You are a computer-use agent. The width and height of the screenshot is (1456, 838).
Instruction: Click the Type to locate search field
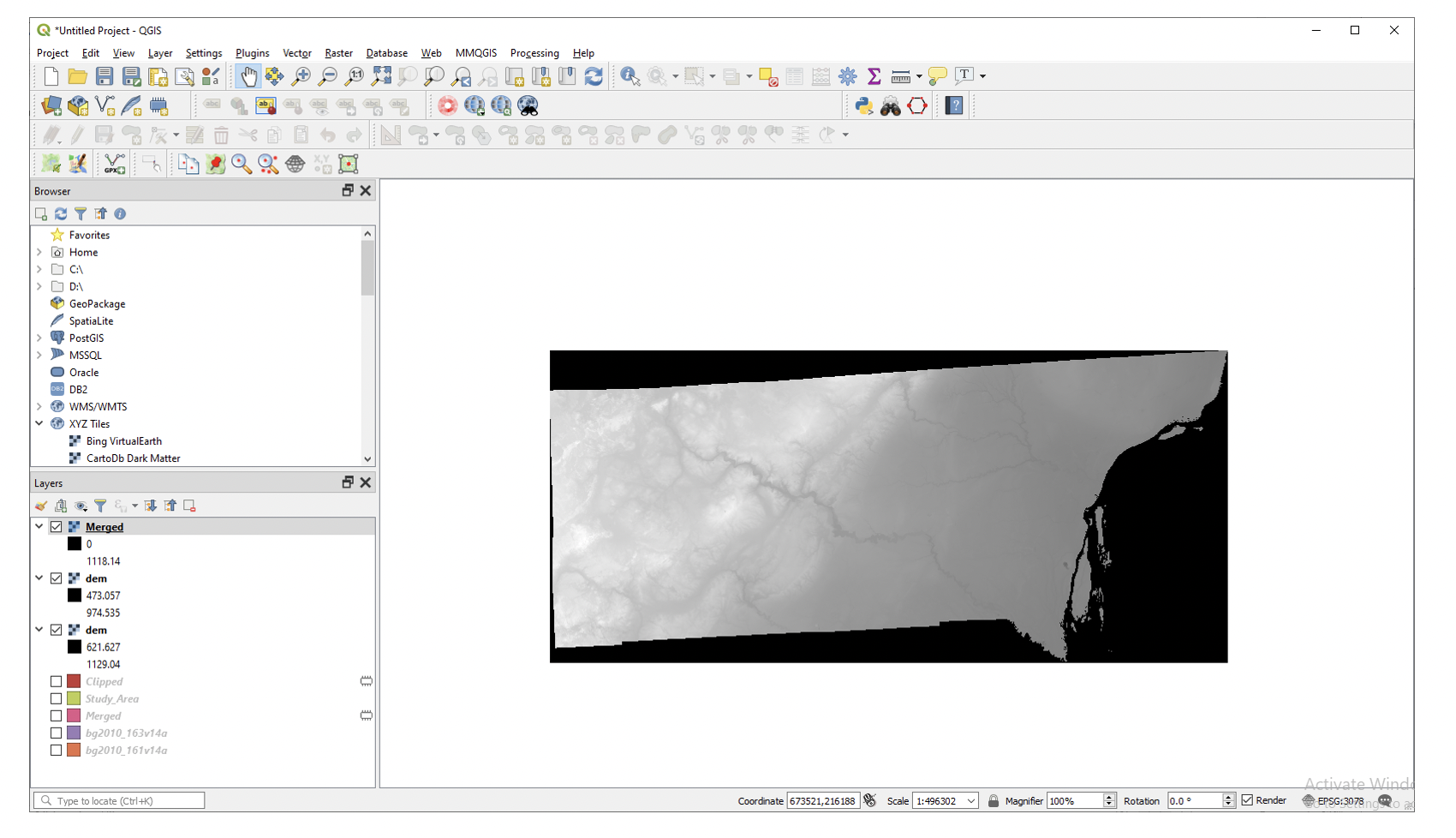[119, 800]
